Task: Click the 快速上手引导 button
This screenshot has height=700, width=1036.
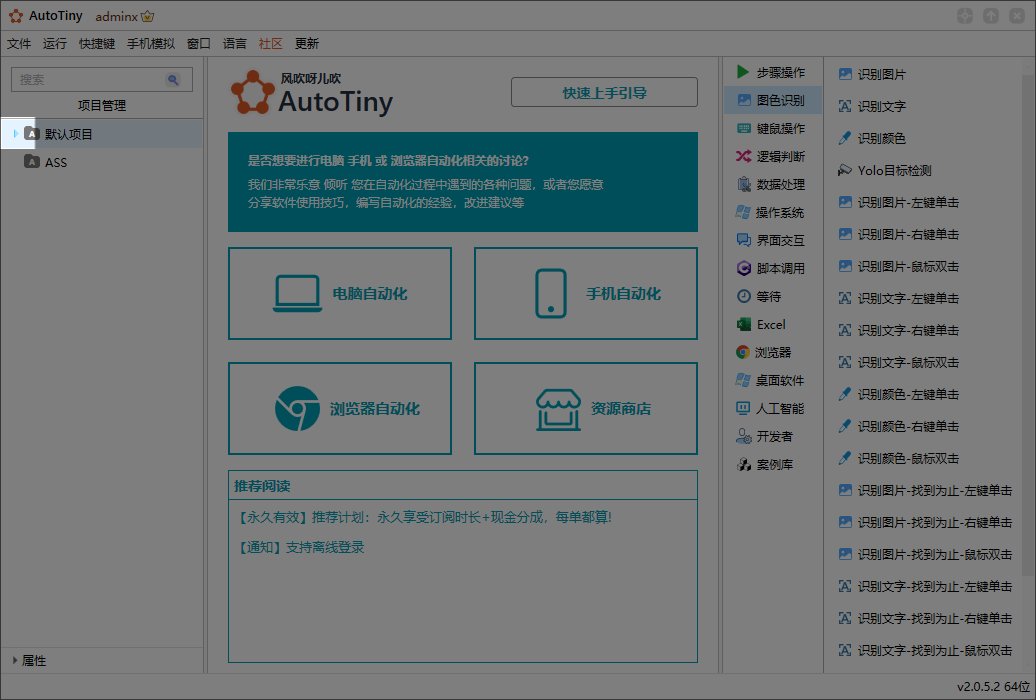Action: [x=604, y=93]
